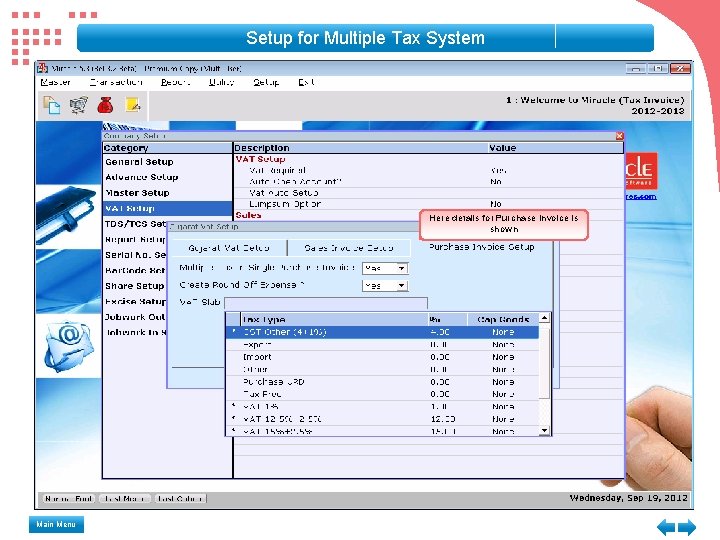This screenshot has height=540, width=720.
Task: Click Tax Type column header
Action: pos(334,319)
